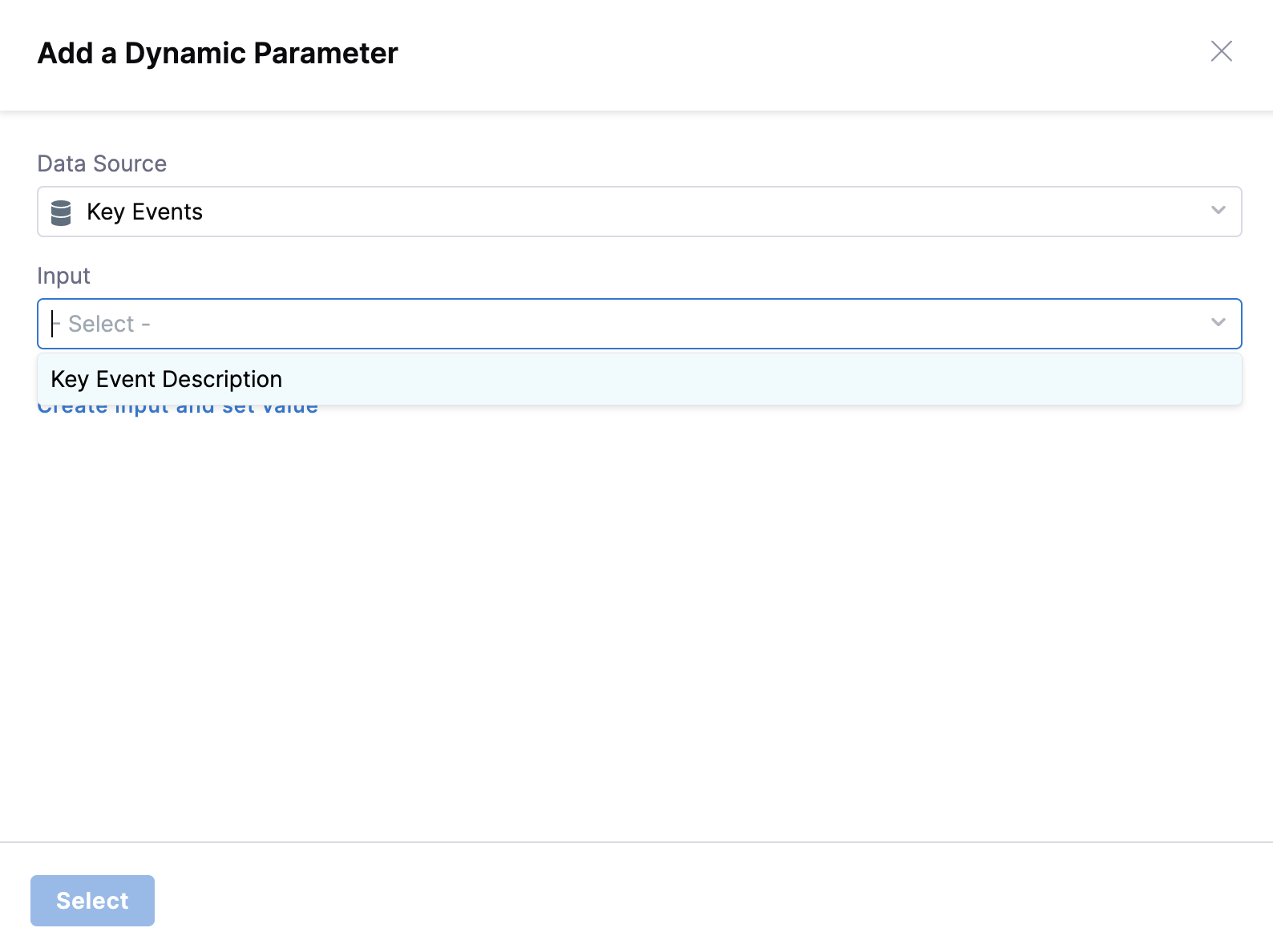Click the blank header area beside the title
The width and height of the screenshot is (1273, 952).
(x=802, y=54)
